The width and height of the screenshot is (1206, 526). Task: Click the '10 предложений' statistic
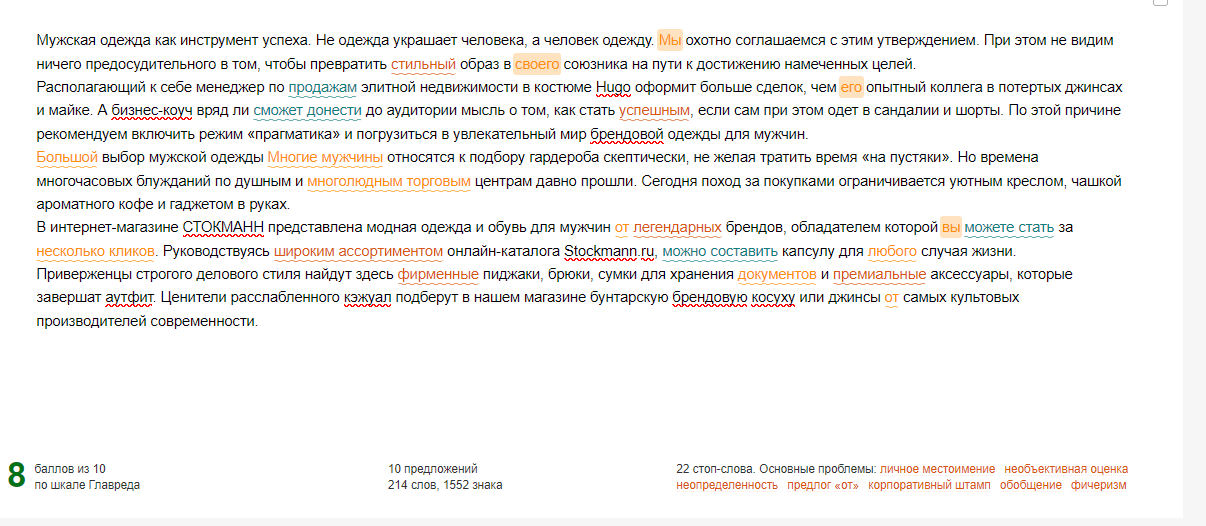click(x=433, y=469)
